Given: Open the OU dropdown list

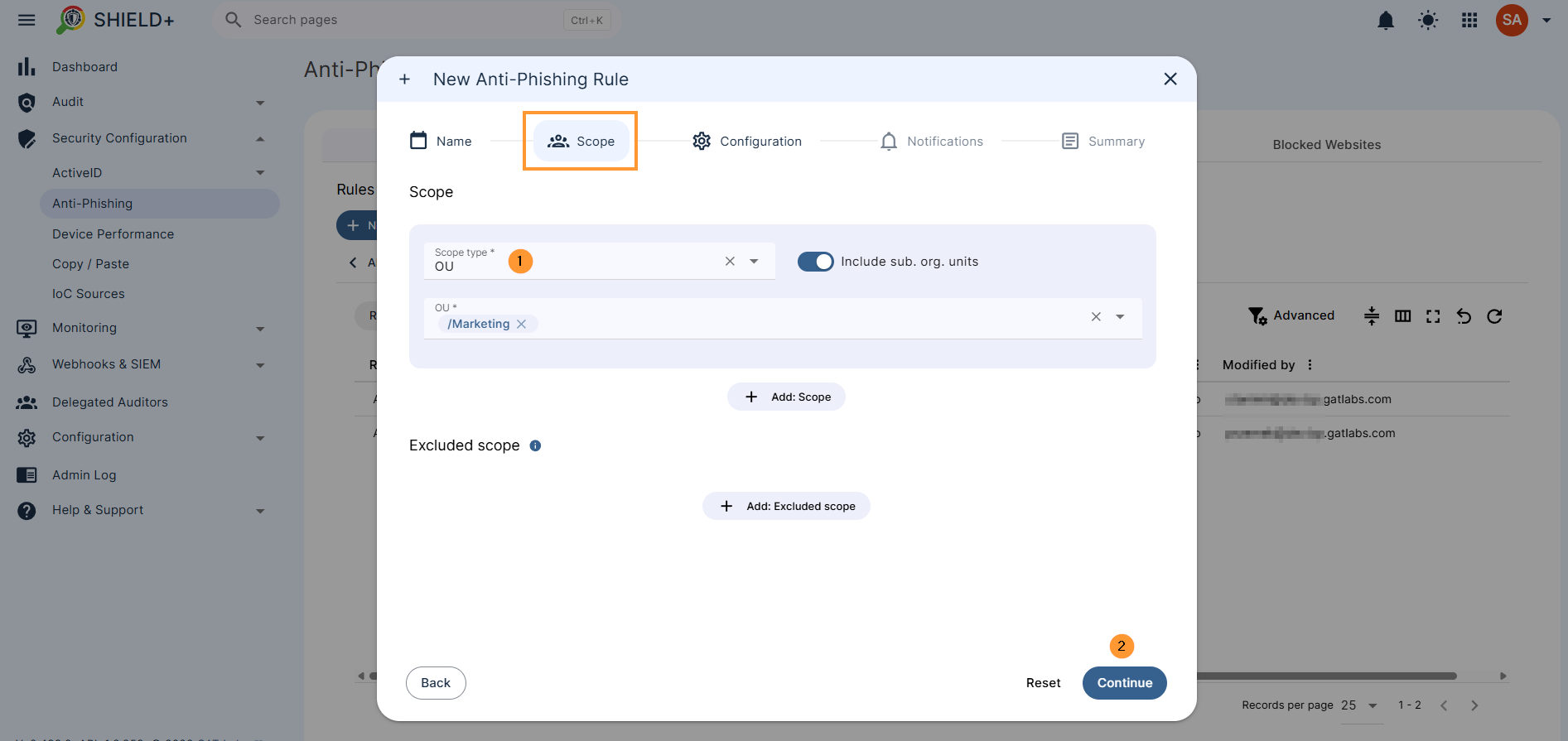Looking at the screenshot, I should (1120, 316).
